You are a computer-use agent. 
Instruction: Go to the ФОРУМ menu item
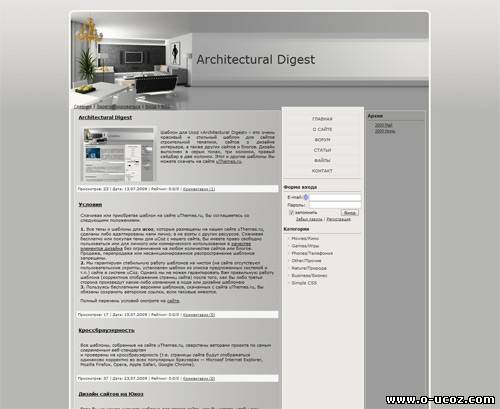(x=322, y=140)
